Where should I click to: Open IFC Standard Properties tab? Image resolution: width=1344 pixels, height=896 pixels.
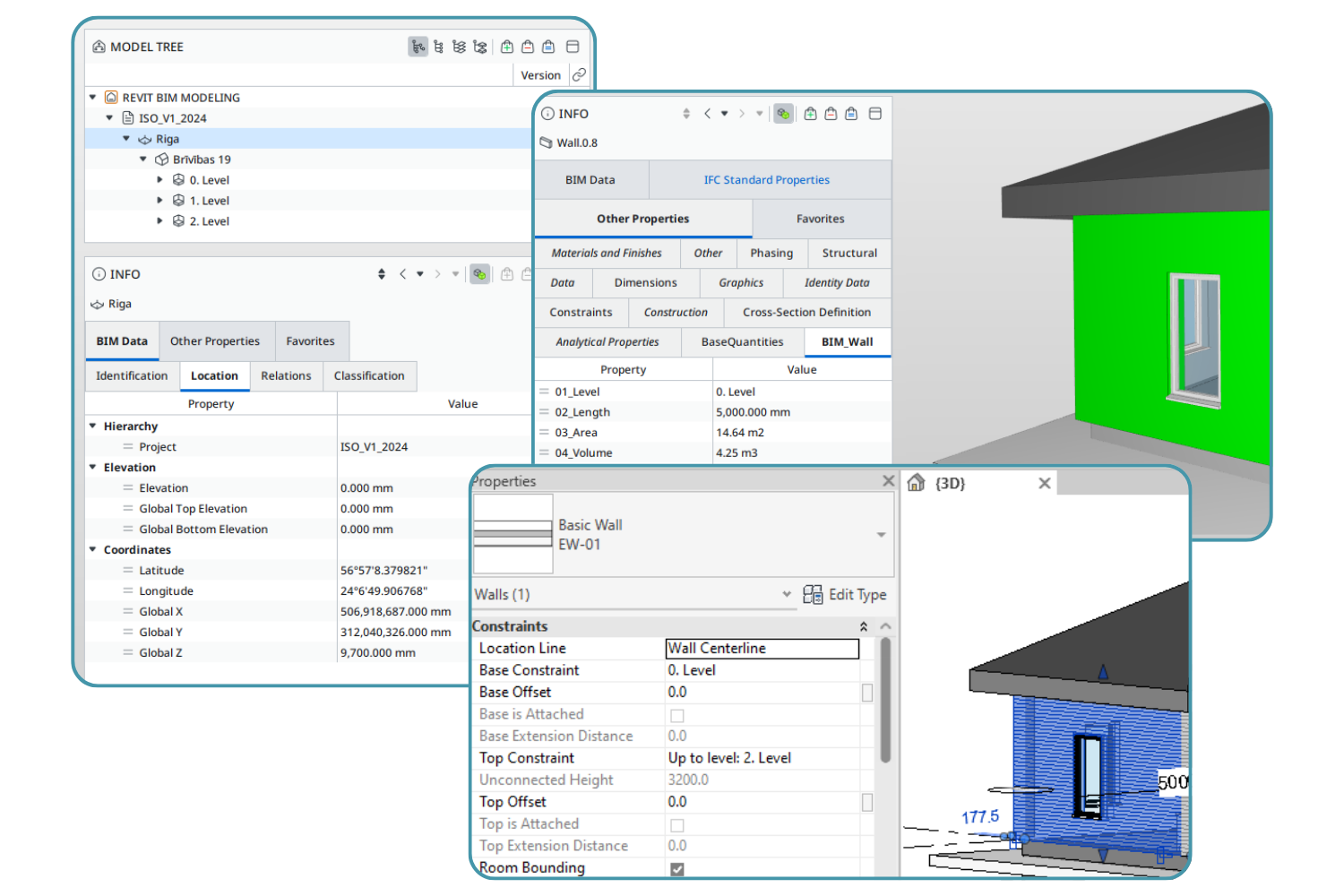click(x=767, y=180)
